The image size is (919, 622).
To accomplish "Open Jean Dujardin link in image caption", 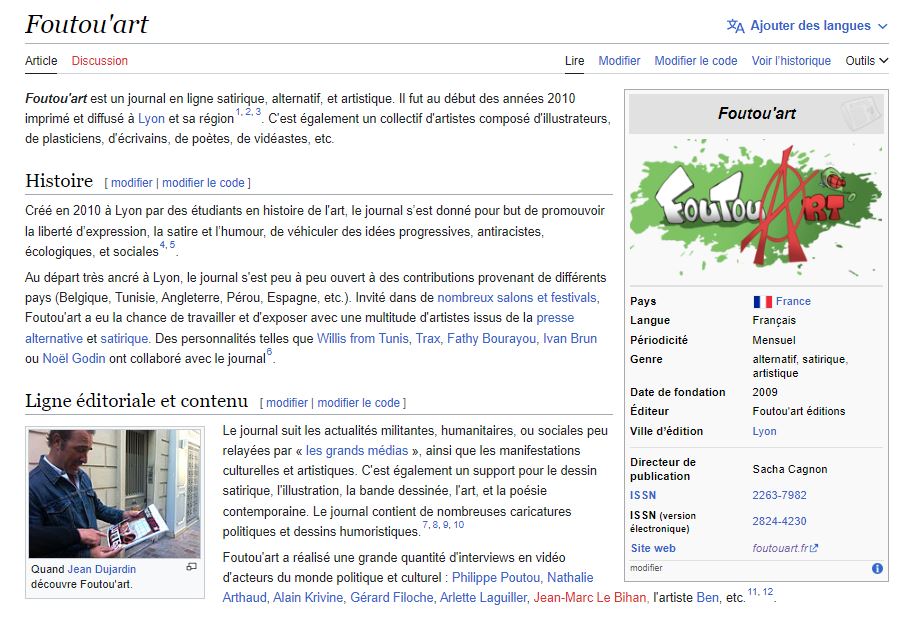I will (101, 569).
